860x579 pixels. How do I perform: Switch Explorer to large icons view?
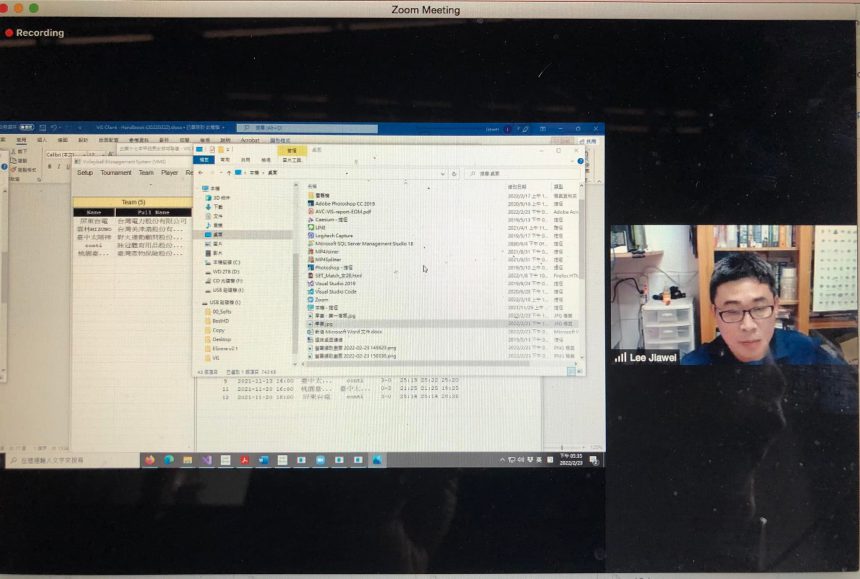[579, 371]
